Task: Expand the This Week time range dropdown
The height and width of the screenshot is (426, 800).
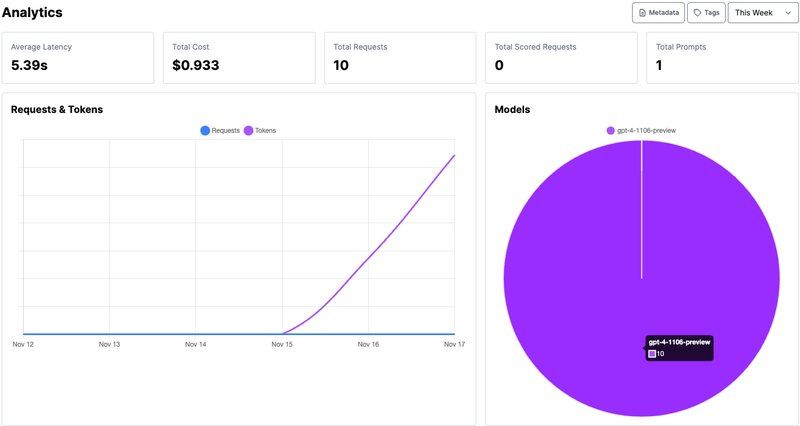Action: tap(763, 13)
